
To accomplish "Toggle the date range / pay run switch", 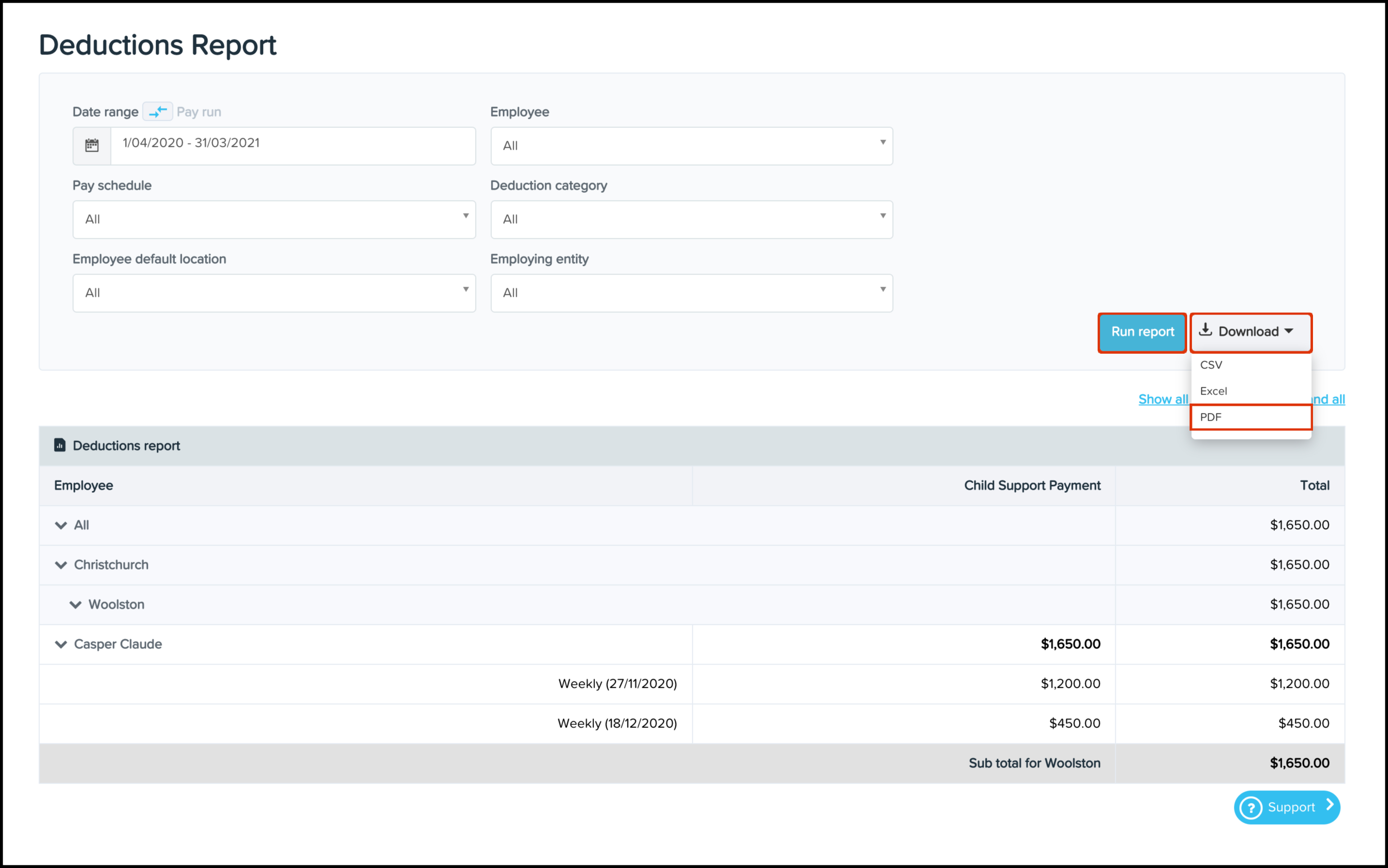I will (158, 111).
